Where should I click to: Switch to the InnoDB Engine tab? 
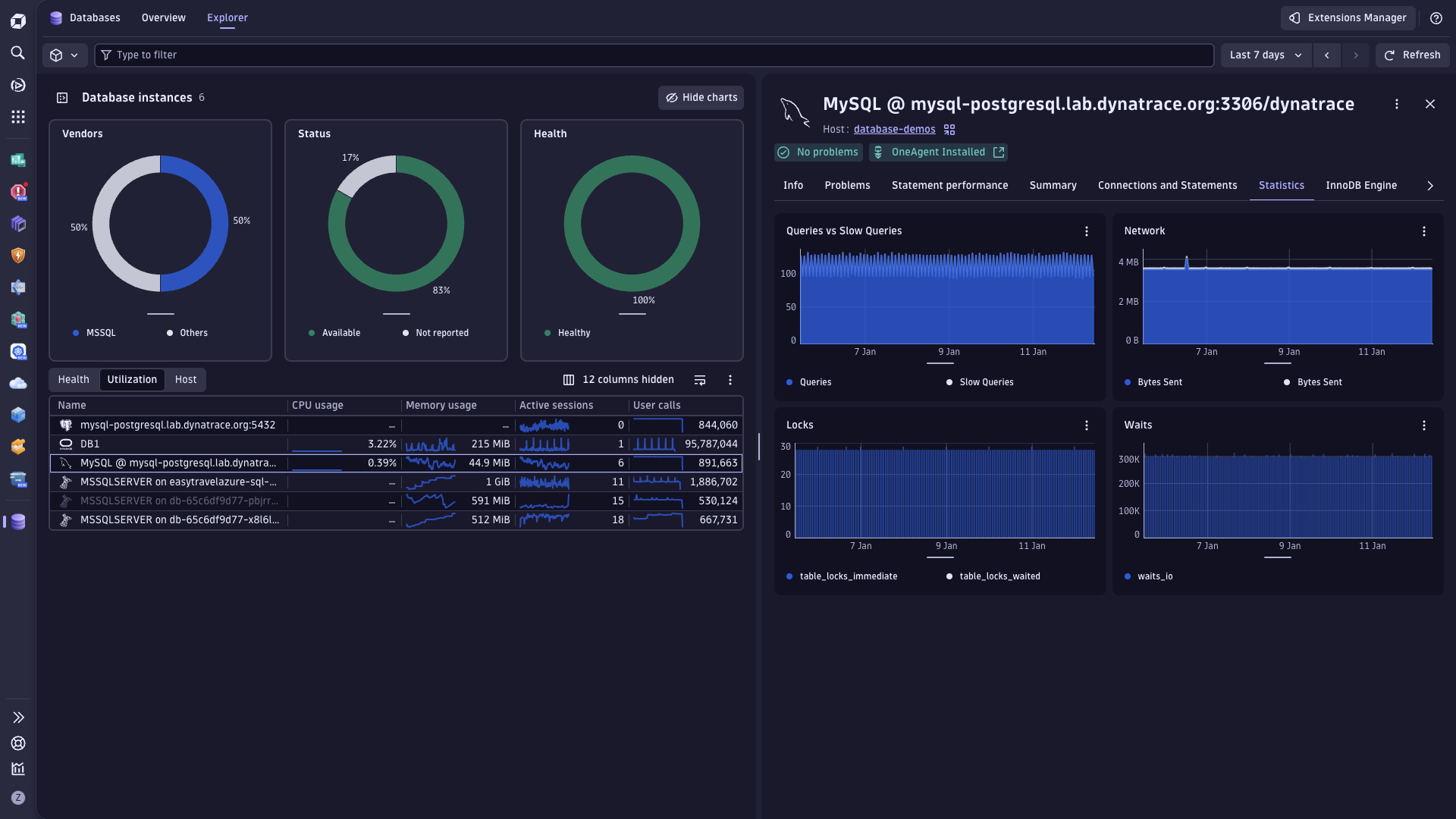[x=1360, y=186]
